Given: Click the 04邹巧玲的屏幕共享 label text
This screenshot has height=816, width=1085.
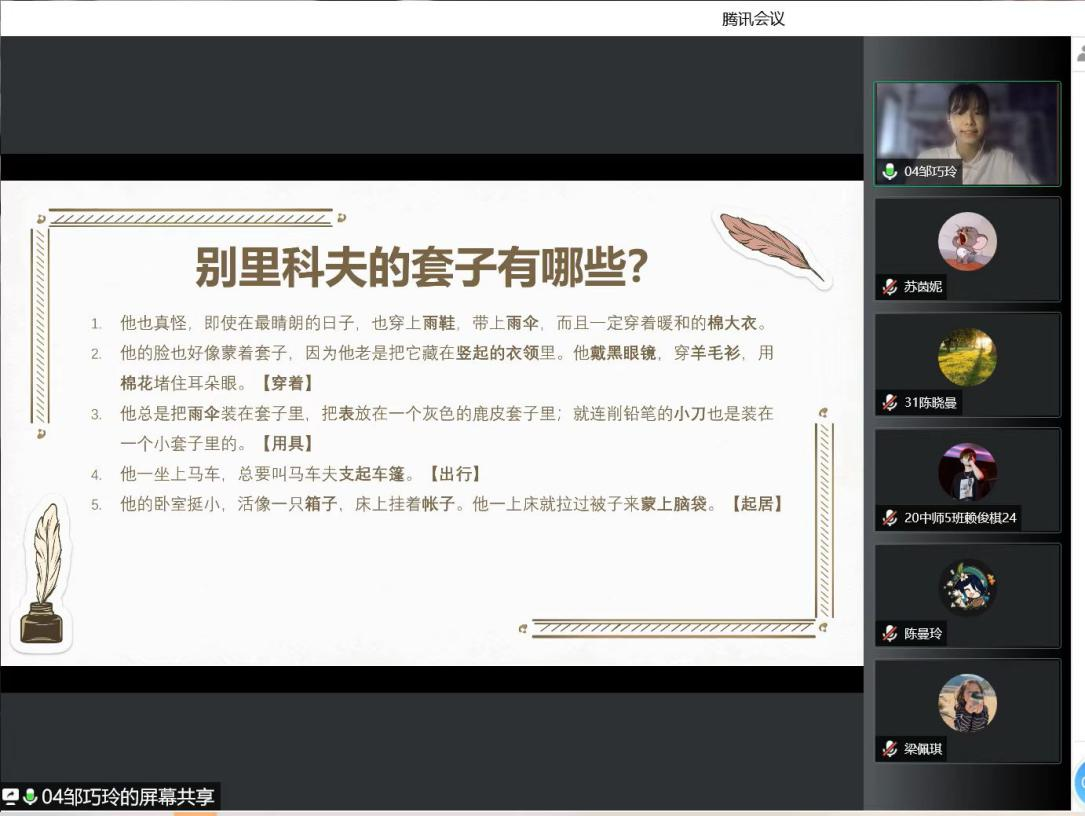Looking at the screenshot, I should point(128,797).
